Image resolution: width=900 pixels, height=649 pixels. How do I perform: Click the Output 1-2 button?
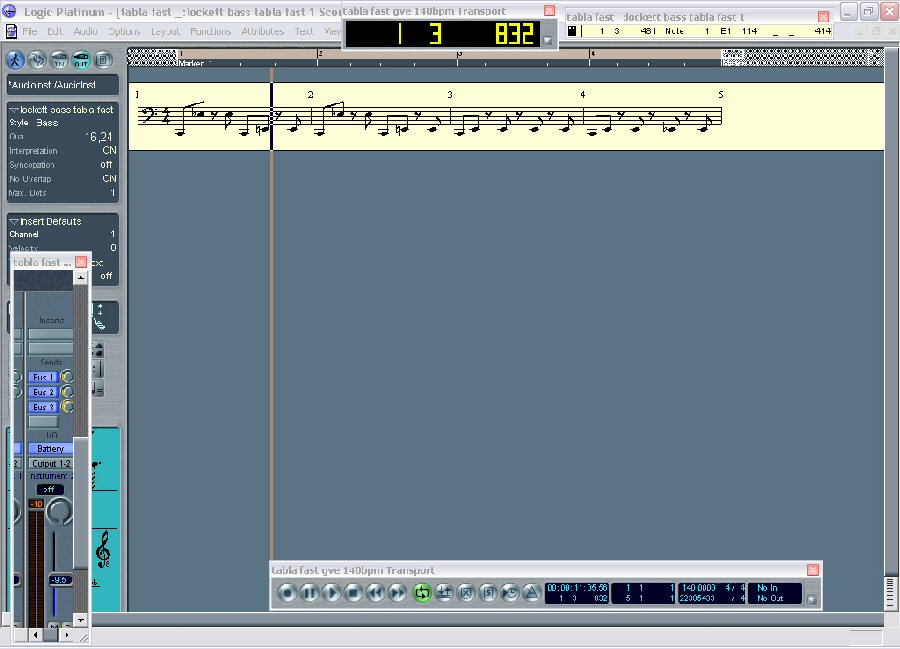tap(50, 464)
